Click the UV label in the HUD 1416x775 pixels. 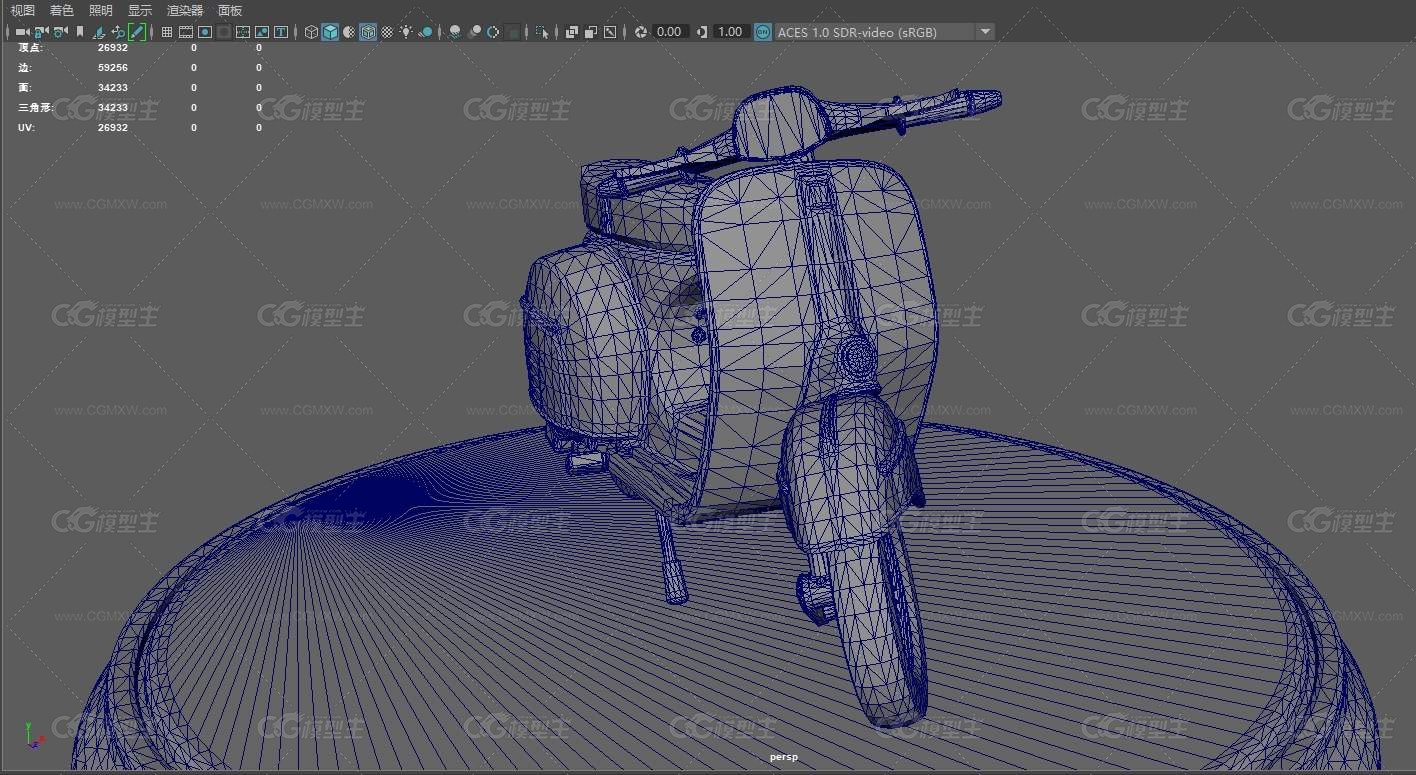pos(26,128)
